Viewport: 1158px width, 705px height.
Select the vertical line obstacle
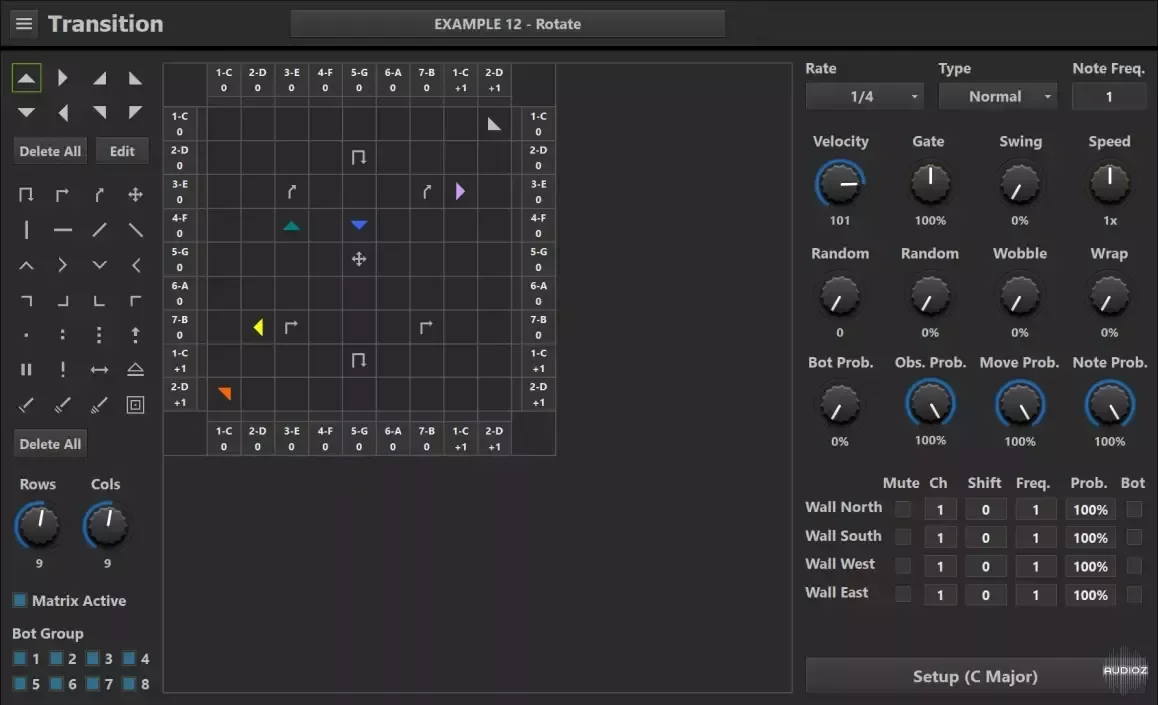[27, 230]
